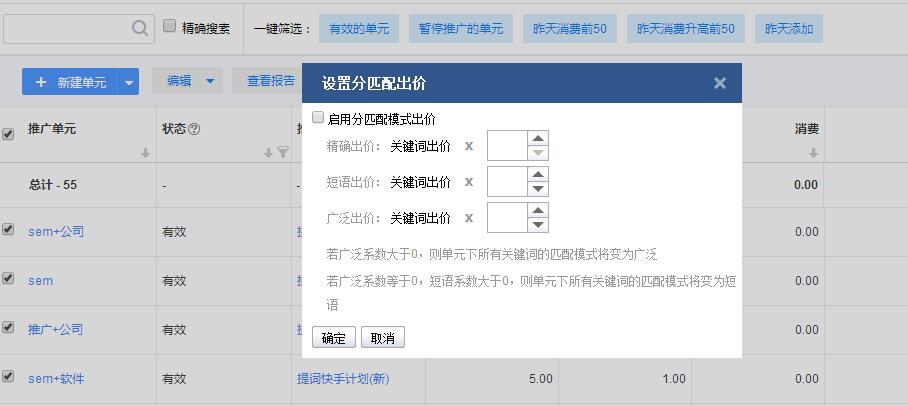Click the 状态 help question icon
This screenshot has width=908, height=406.
point(195,129)
